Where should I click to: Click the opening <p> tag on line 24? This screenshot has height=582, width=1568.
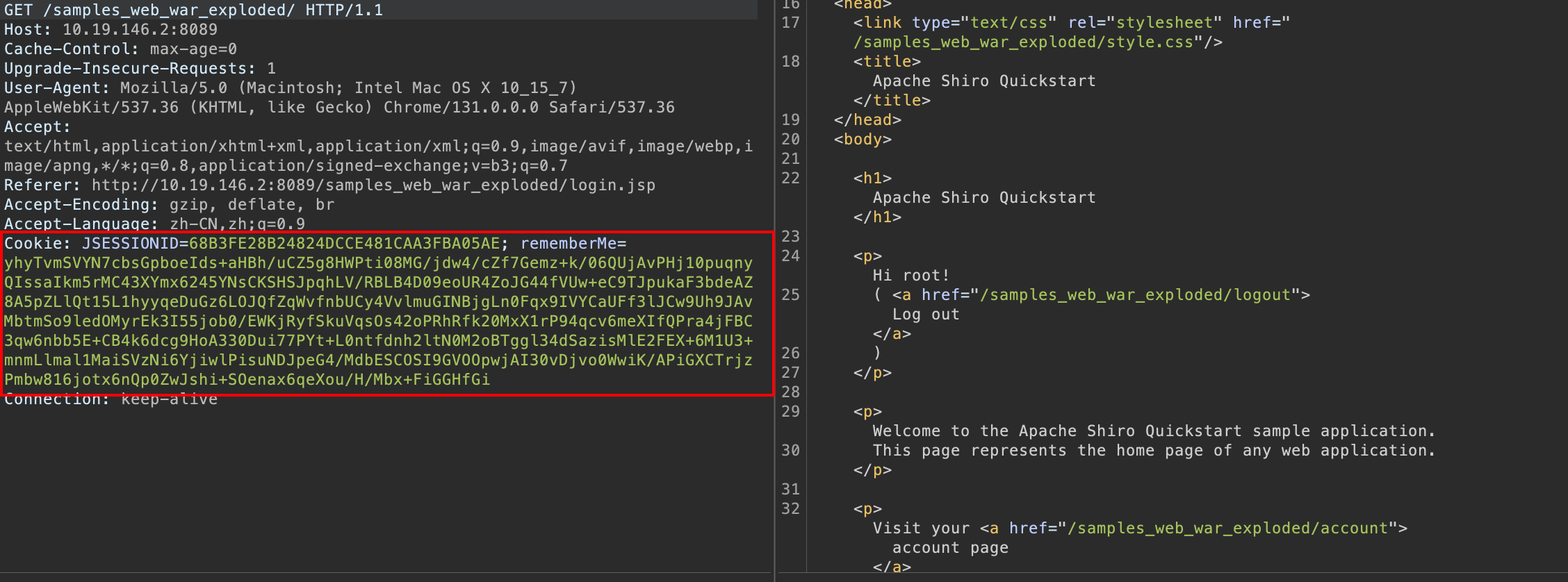pos(868,256)
